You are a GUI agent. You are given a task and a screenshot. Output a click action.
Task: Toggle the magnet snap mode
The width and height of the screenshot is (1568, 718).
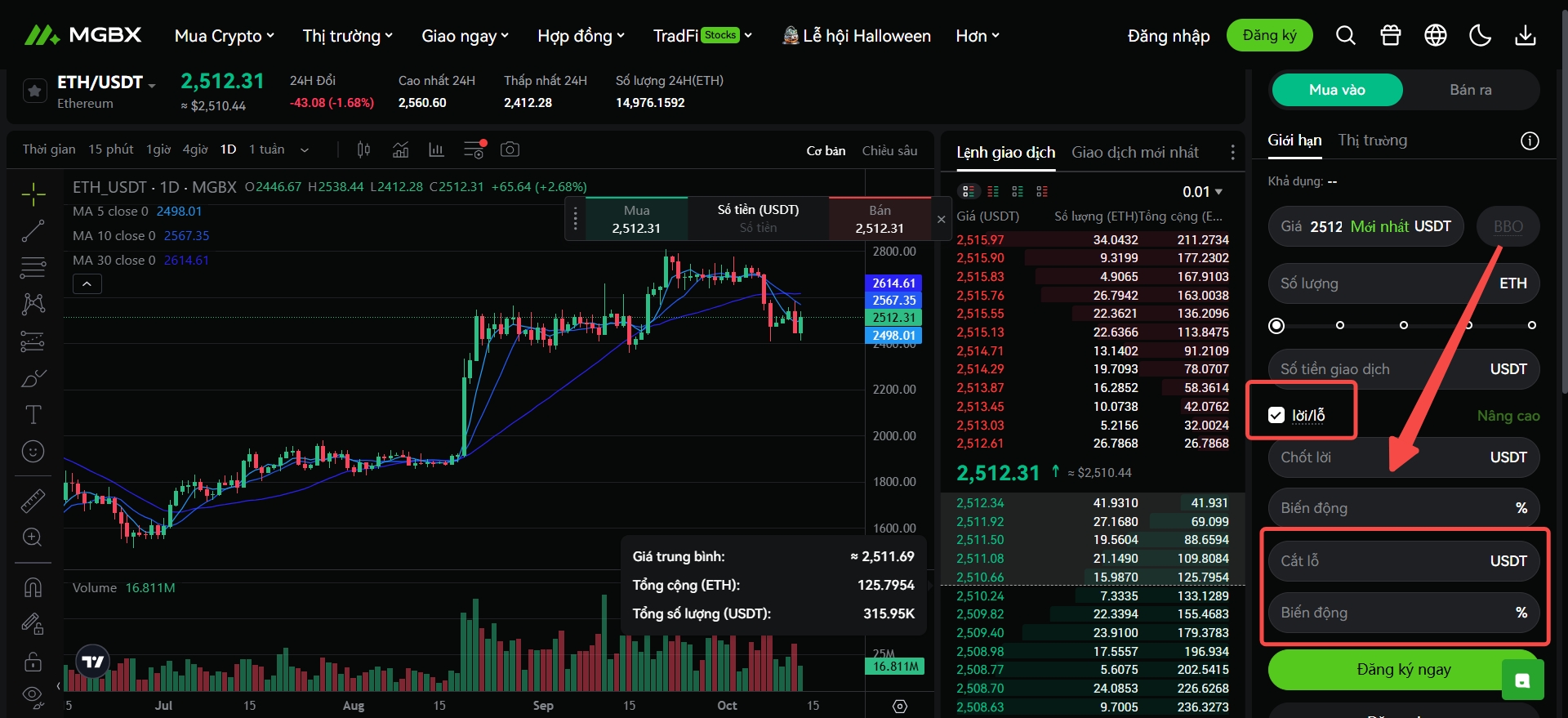tap(33, 587)
